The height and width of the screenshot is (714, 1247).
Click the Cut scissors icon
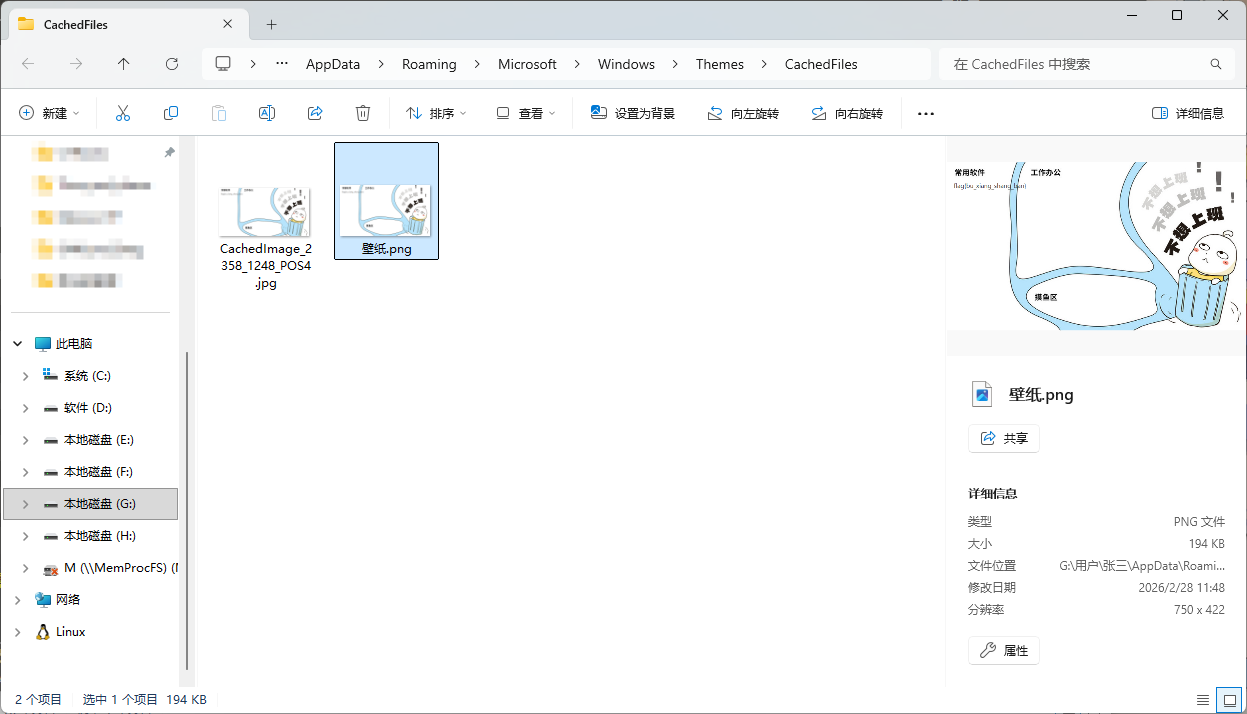tap(123, 113)
